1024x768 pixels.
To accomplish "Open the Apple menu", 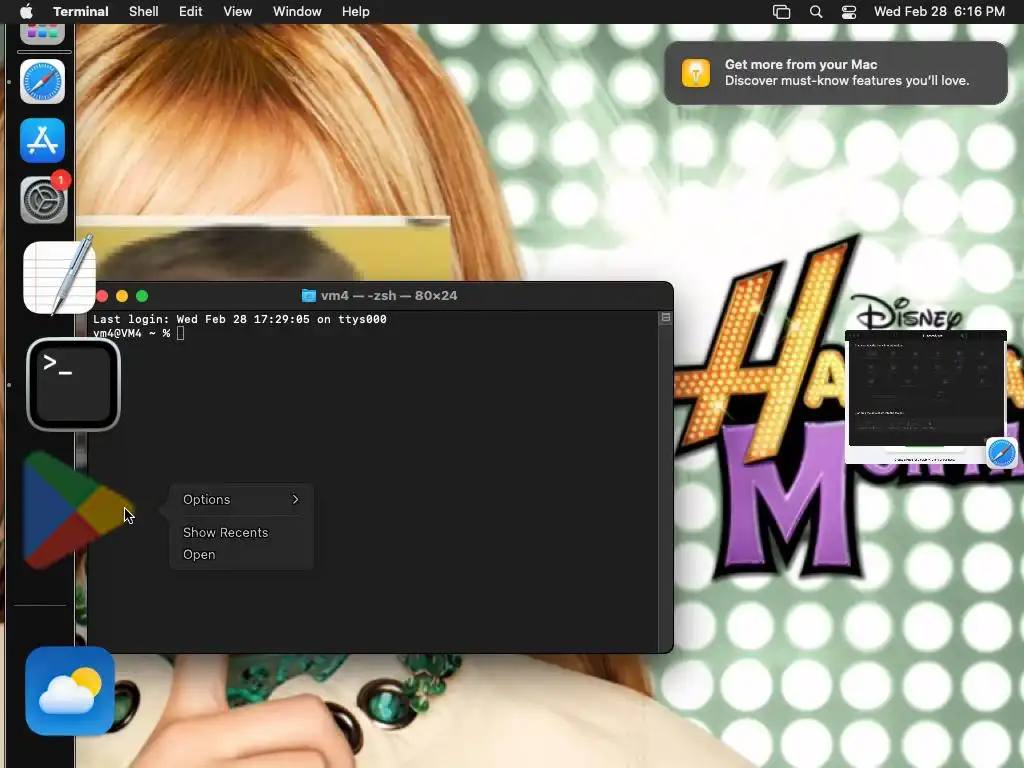I will click(26, 12).
